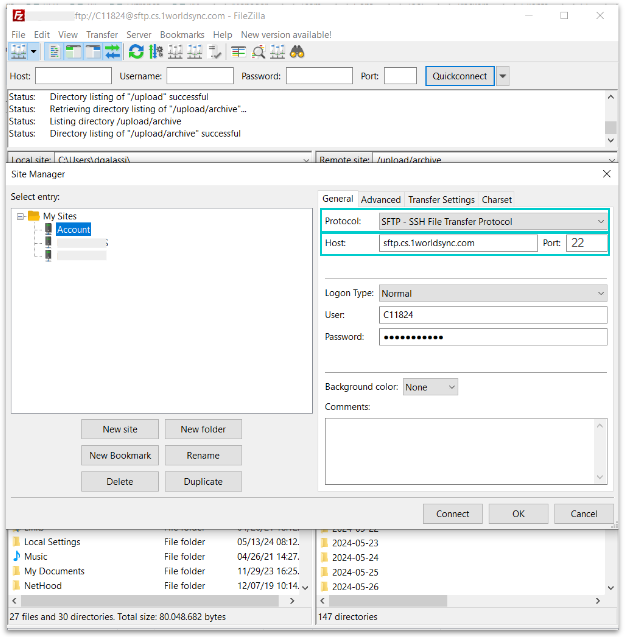Toggle directory comparison magnifier icon
Viewport: 625px width, 637px height.
click(258, 52)
